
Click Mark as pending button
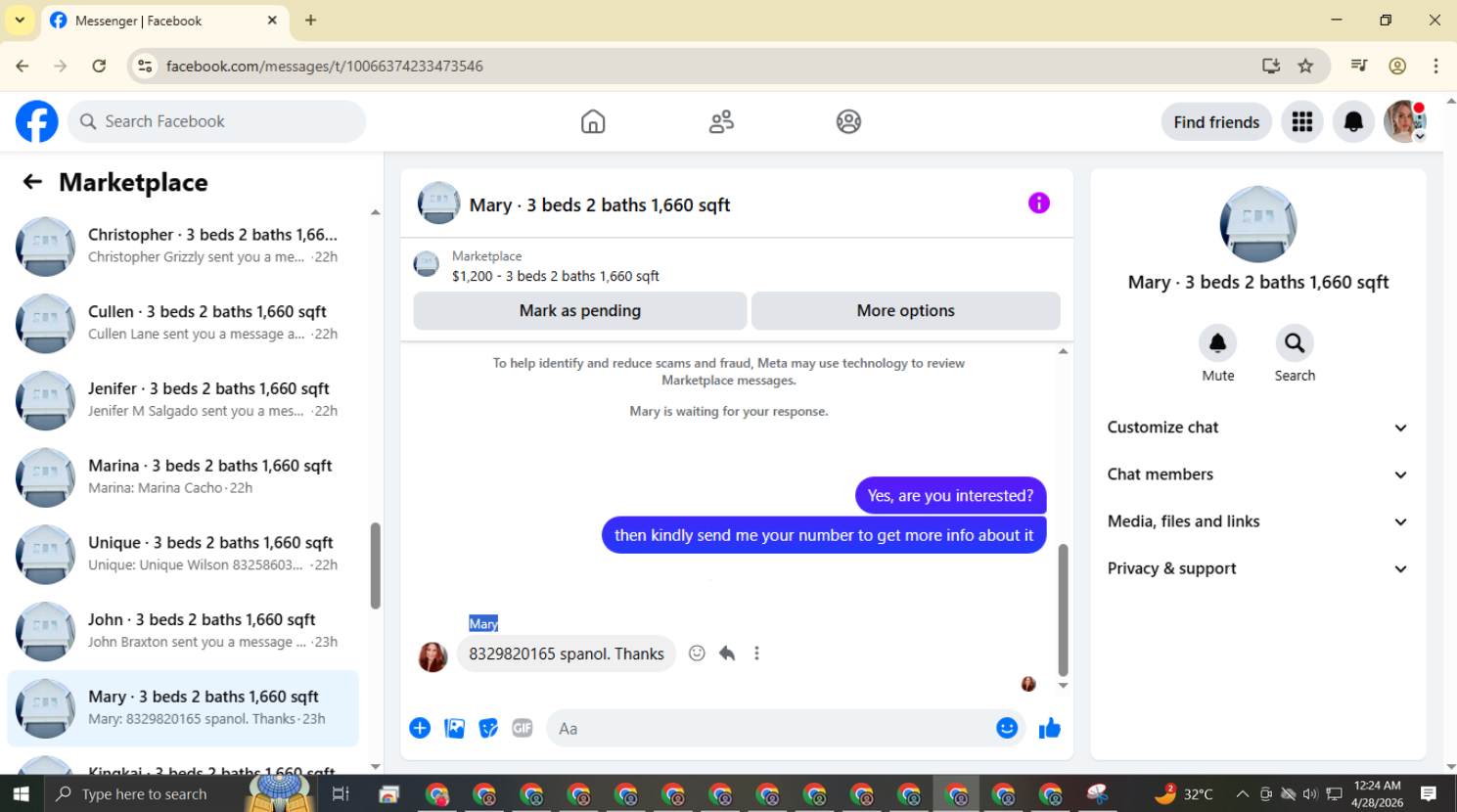pyautogui.click(x=580, y=310)
